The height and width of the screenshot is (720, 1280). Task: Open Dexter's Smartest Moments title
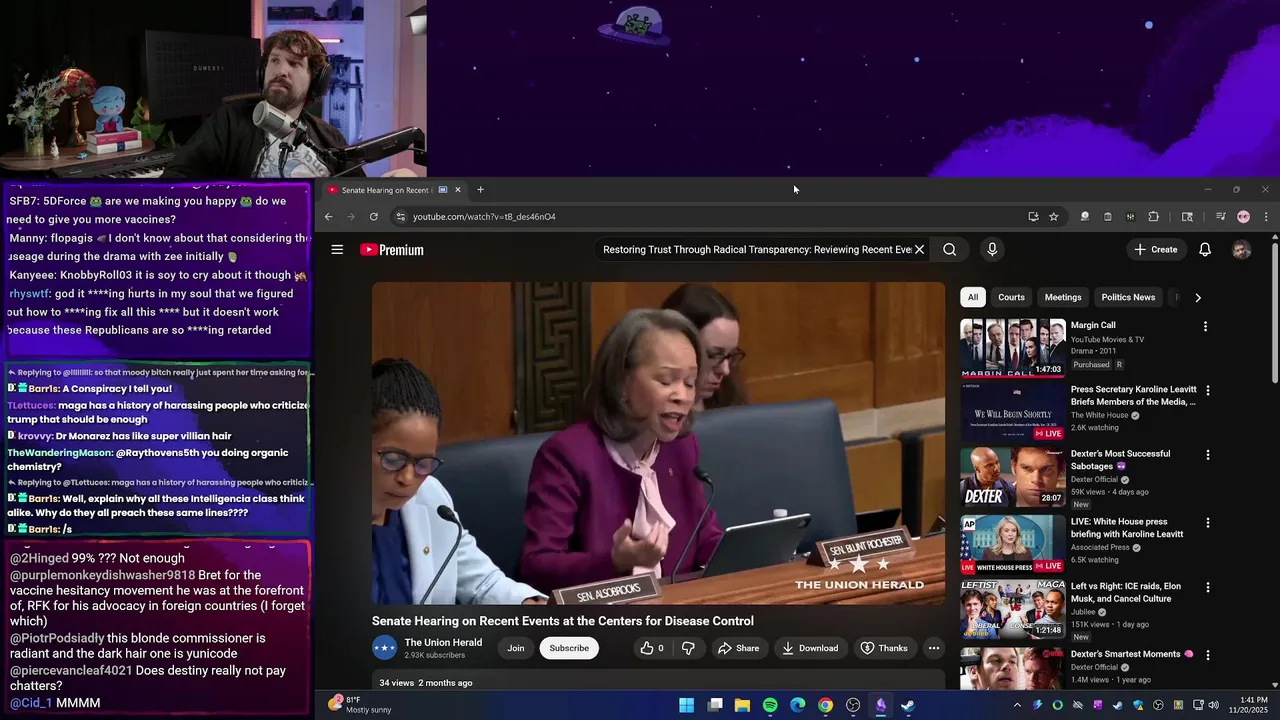coord(1131,654)
